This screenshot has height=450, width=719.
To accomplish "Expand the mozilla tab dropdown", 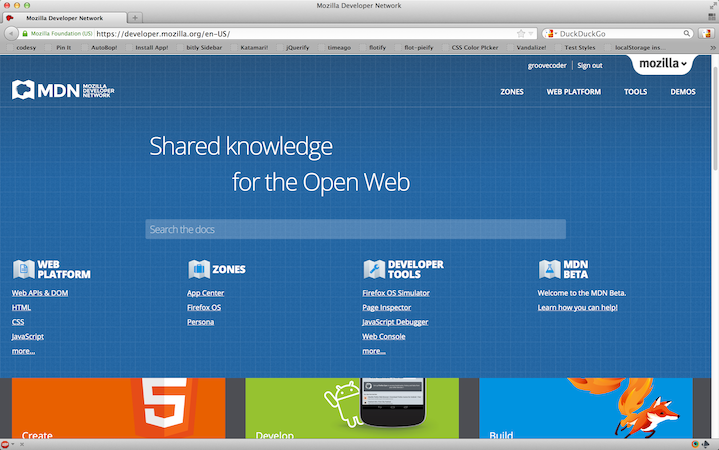I will click(663, 63).
